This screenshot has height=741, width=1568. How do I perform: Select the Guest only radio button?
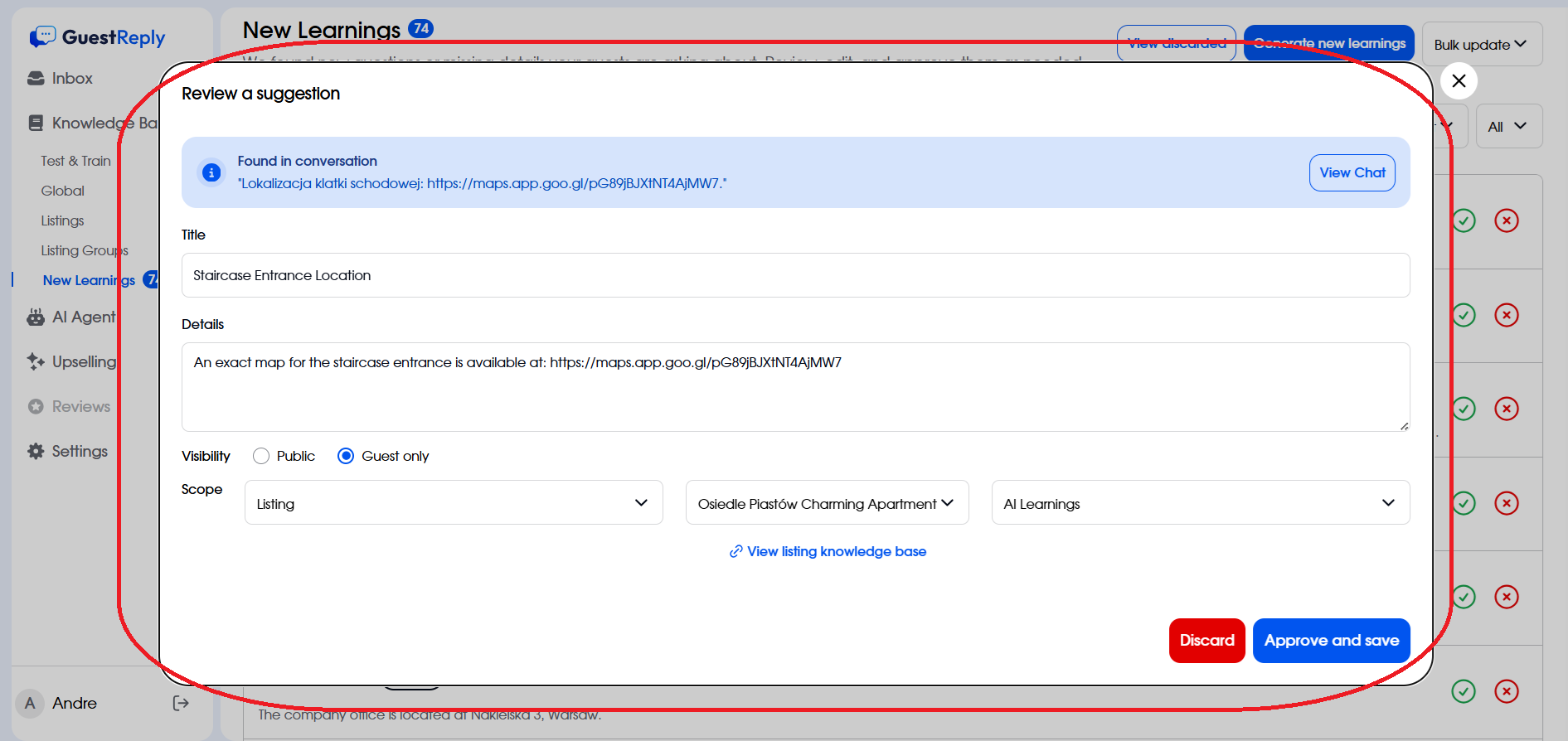pyautogui.click(x=346, y=457)
